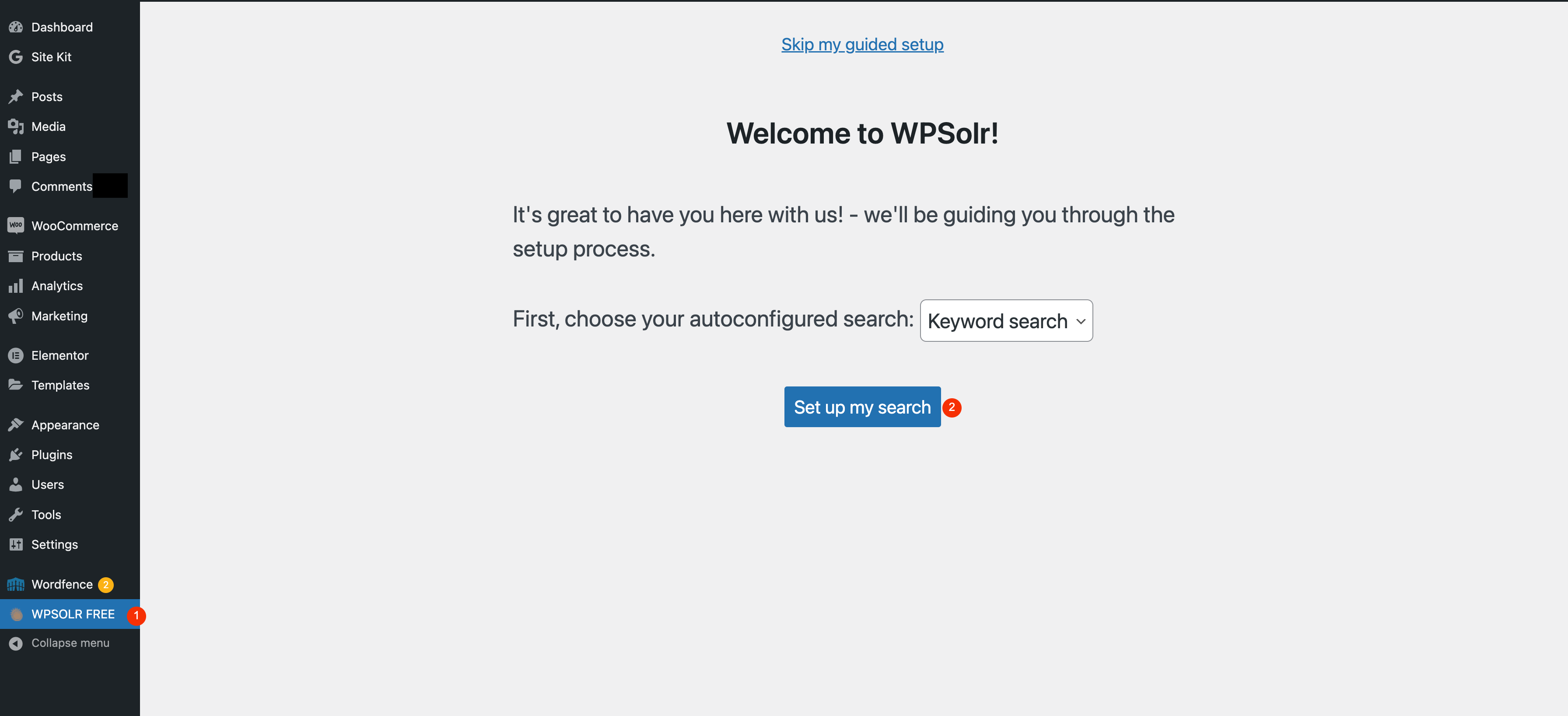Screen dimensions: 1568x716
Task: Click the Dashboard gauge icon
Action: coord(16,28)
